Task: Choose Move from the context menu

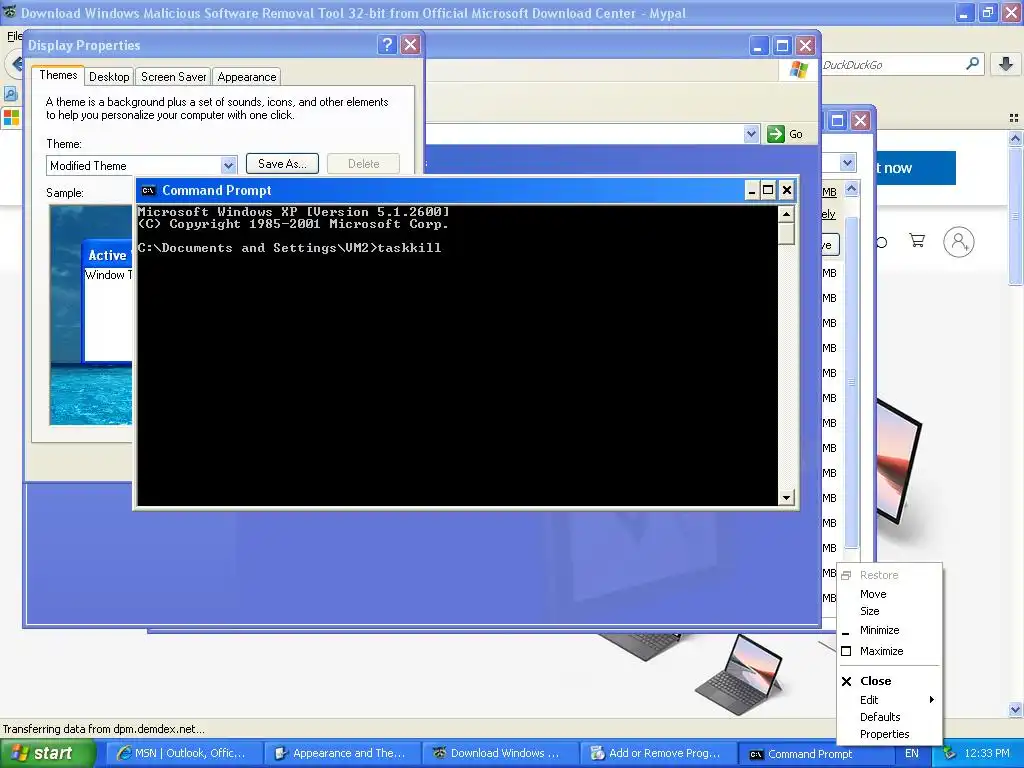Action: coord(873,594)
